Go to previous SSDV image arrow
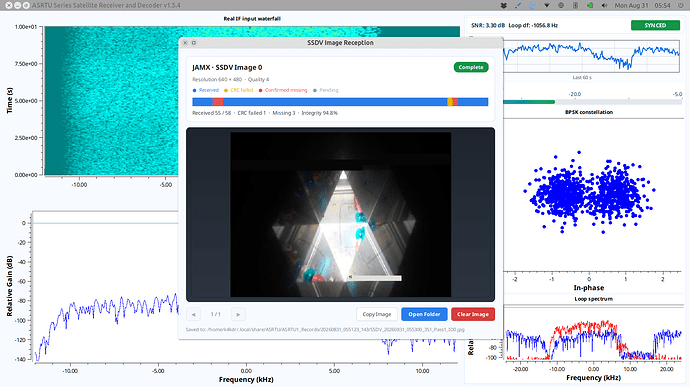 pos(194,314)
